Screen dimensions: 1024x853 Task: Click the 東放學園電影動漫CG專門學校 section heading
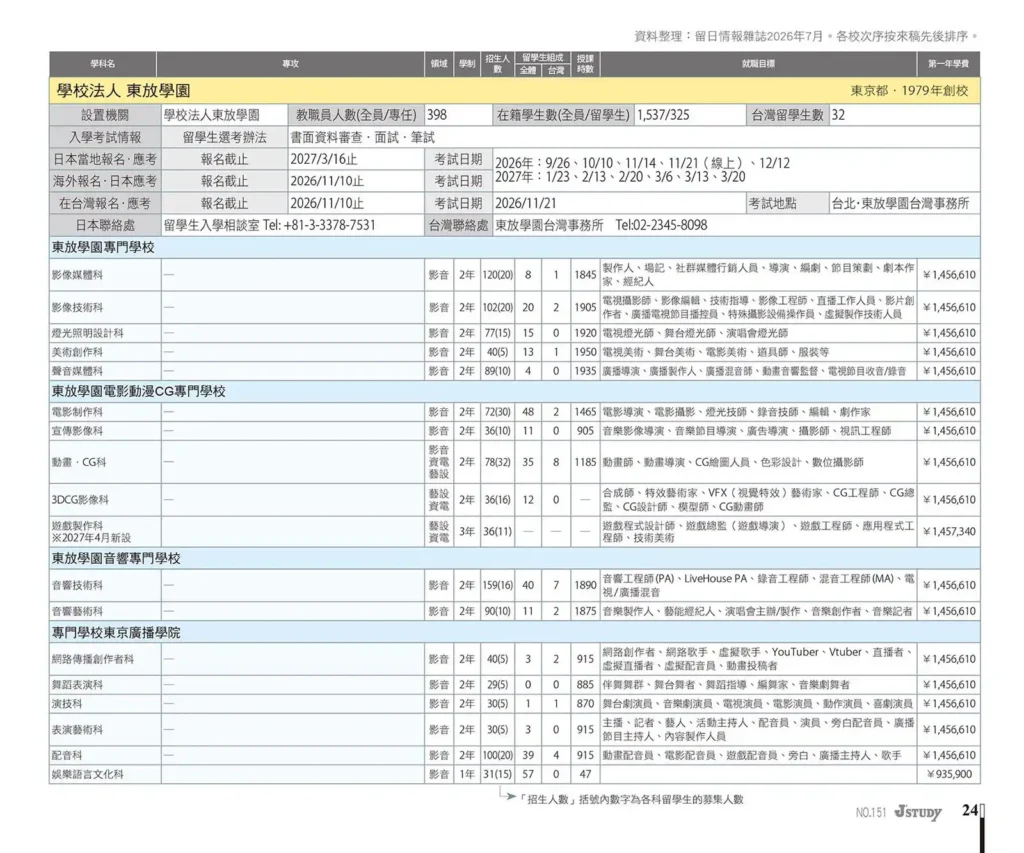click(x=138, y=391)
